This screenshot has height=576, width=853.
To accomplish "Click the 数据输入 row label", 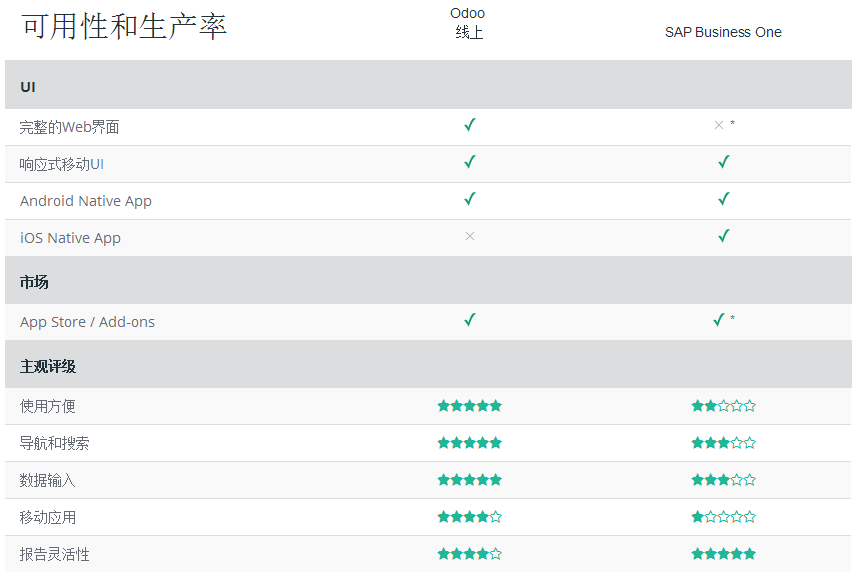I will click(x=48, y=480).
